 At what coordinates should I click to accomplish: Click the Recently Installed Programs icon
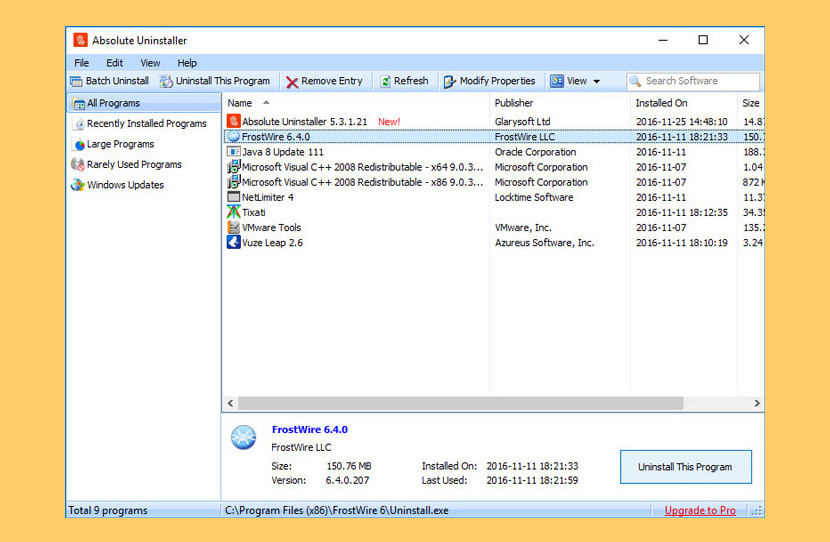[x=79, y=124]
